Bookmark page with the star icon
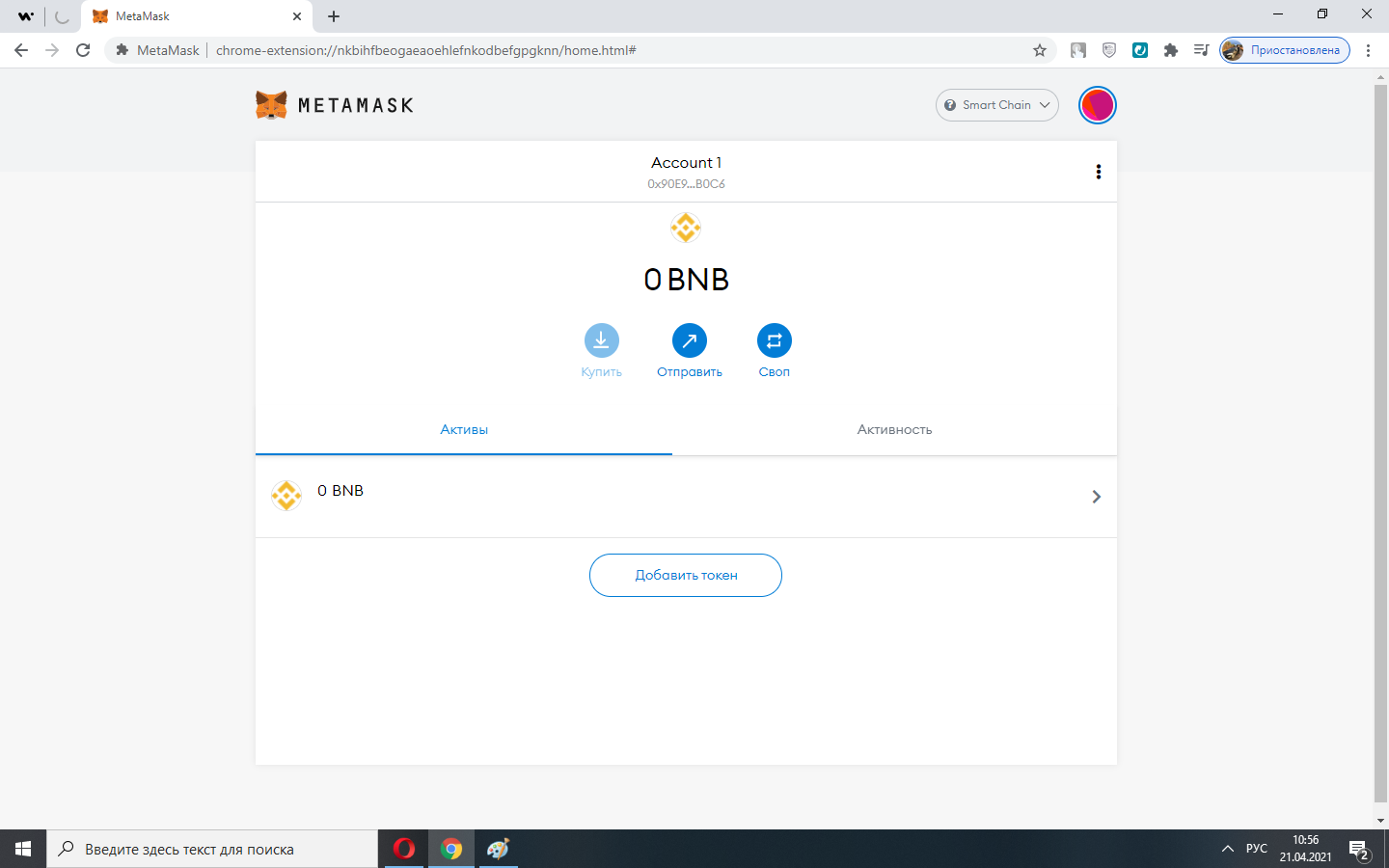Screen dimensions: 1389x868 1040,50
